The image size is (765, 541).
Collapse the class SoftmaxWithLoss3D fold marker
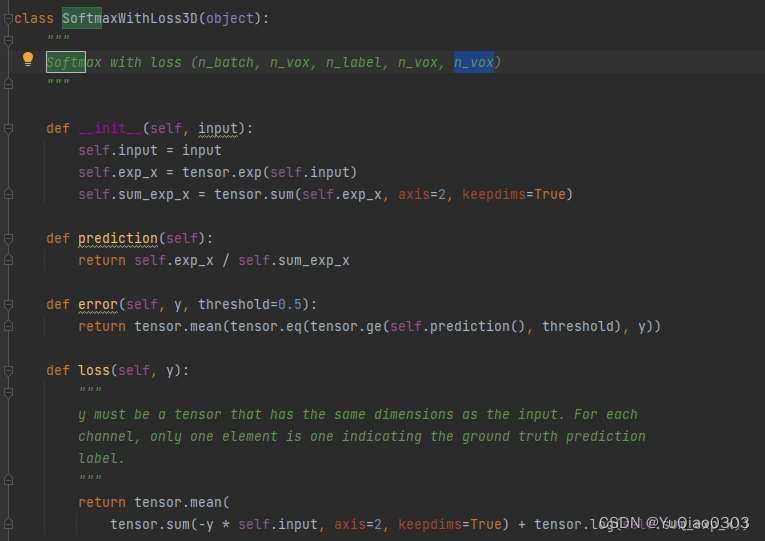click(x=8, y=19)
